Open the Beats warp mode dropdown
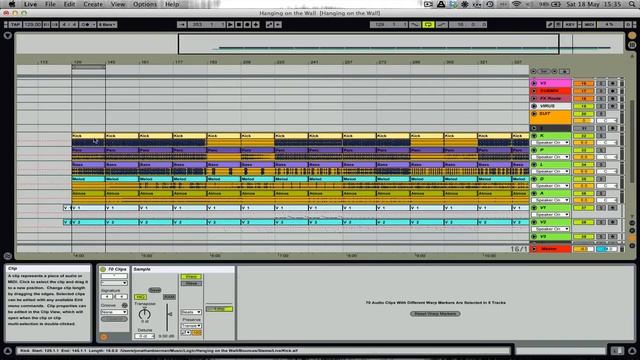Screen dimensions: 640x360 (191, 312)
